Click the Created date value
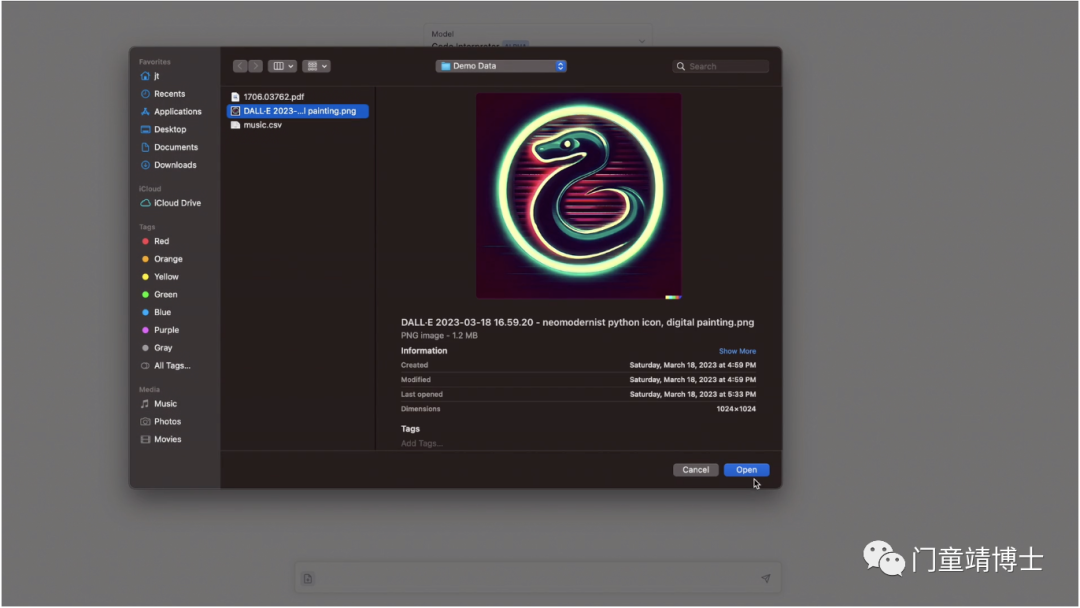The width and height of the screenshot is (1080, 608). click(x=692, y=366)
